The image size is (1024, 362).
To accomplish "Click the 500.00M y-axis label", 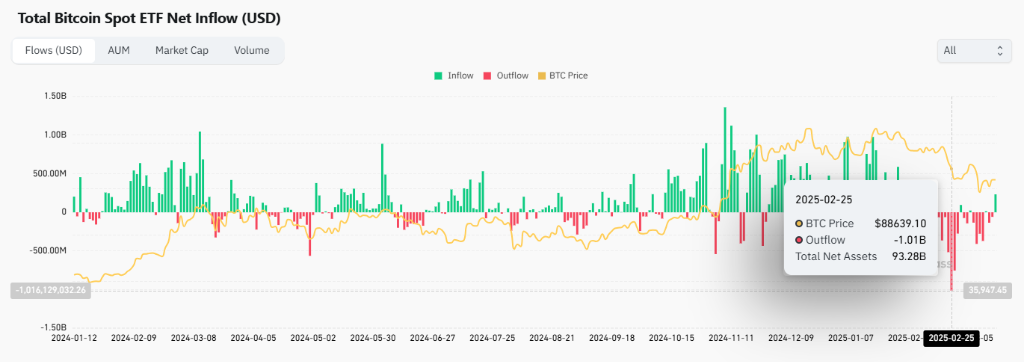I will [x=50, y=173].
